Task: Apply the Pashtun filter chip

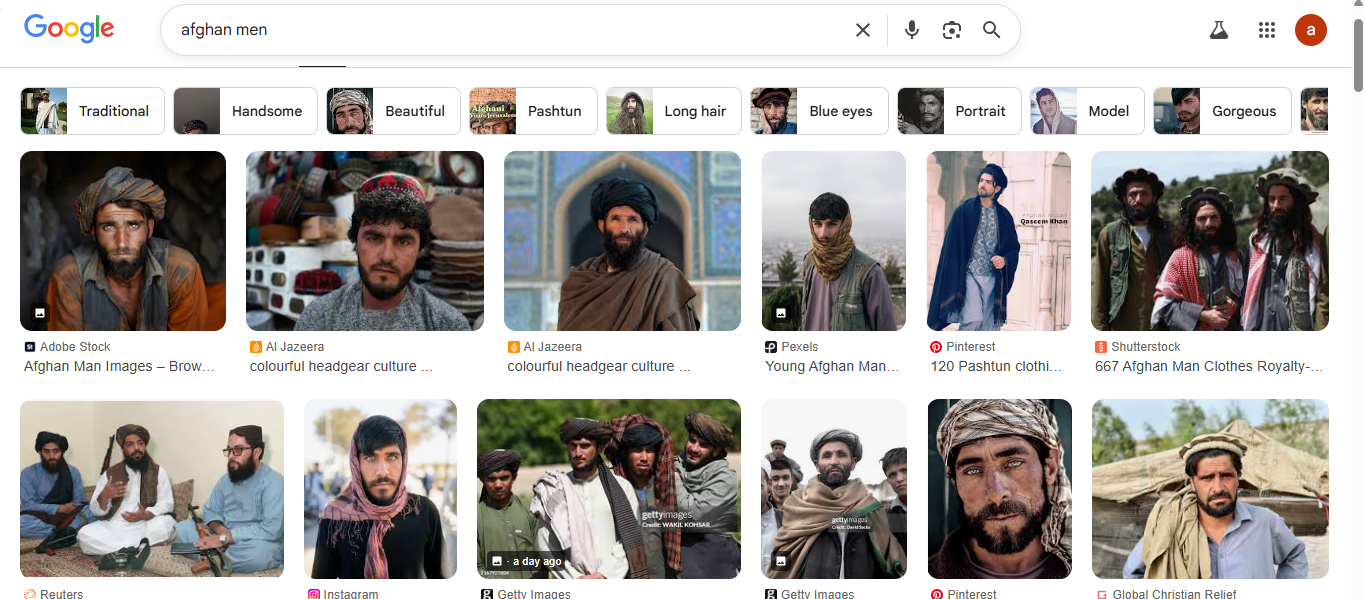Action: coord(533,111)
